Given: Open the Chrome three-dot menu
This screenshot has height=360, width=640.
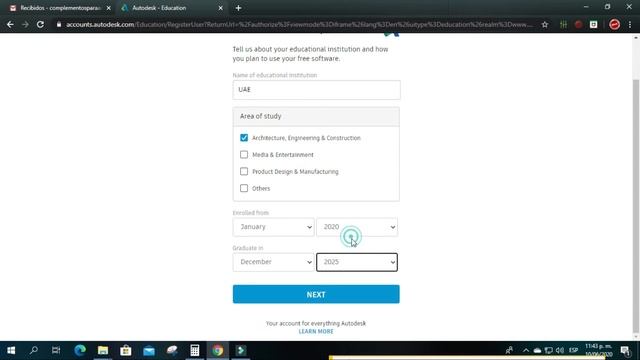Looking at the screenshot, I should (x=630, y=24).
